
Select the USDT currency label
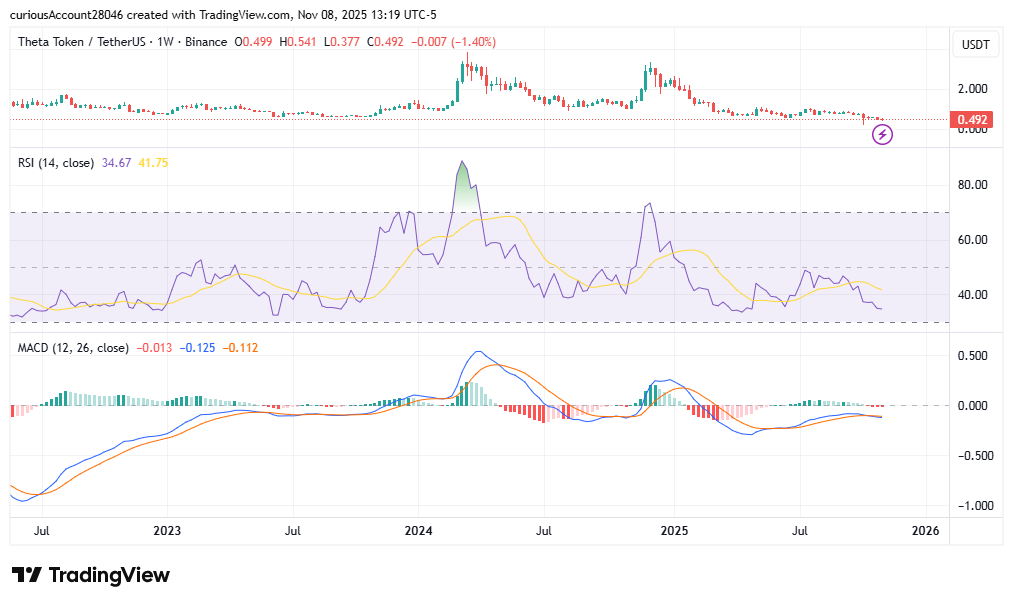pyautogui.click(x=973, y=44)
